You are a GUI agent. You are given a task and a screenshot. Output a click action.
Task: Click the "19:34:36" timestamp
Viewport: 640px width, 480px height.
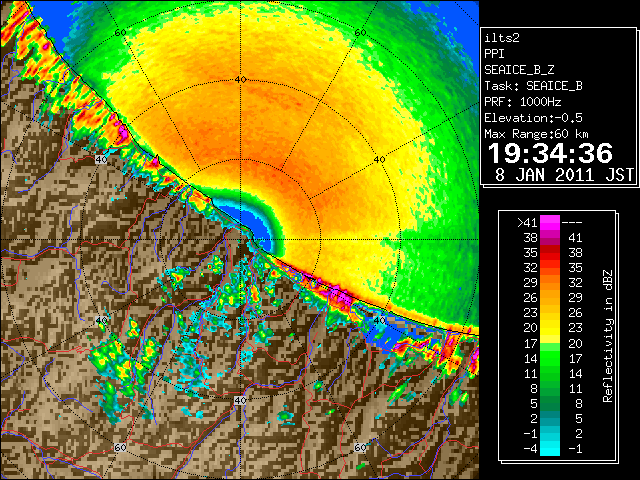pyautogui.click(x=550, y=153)
